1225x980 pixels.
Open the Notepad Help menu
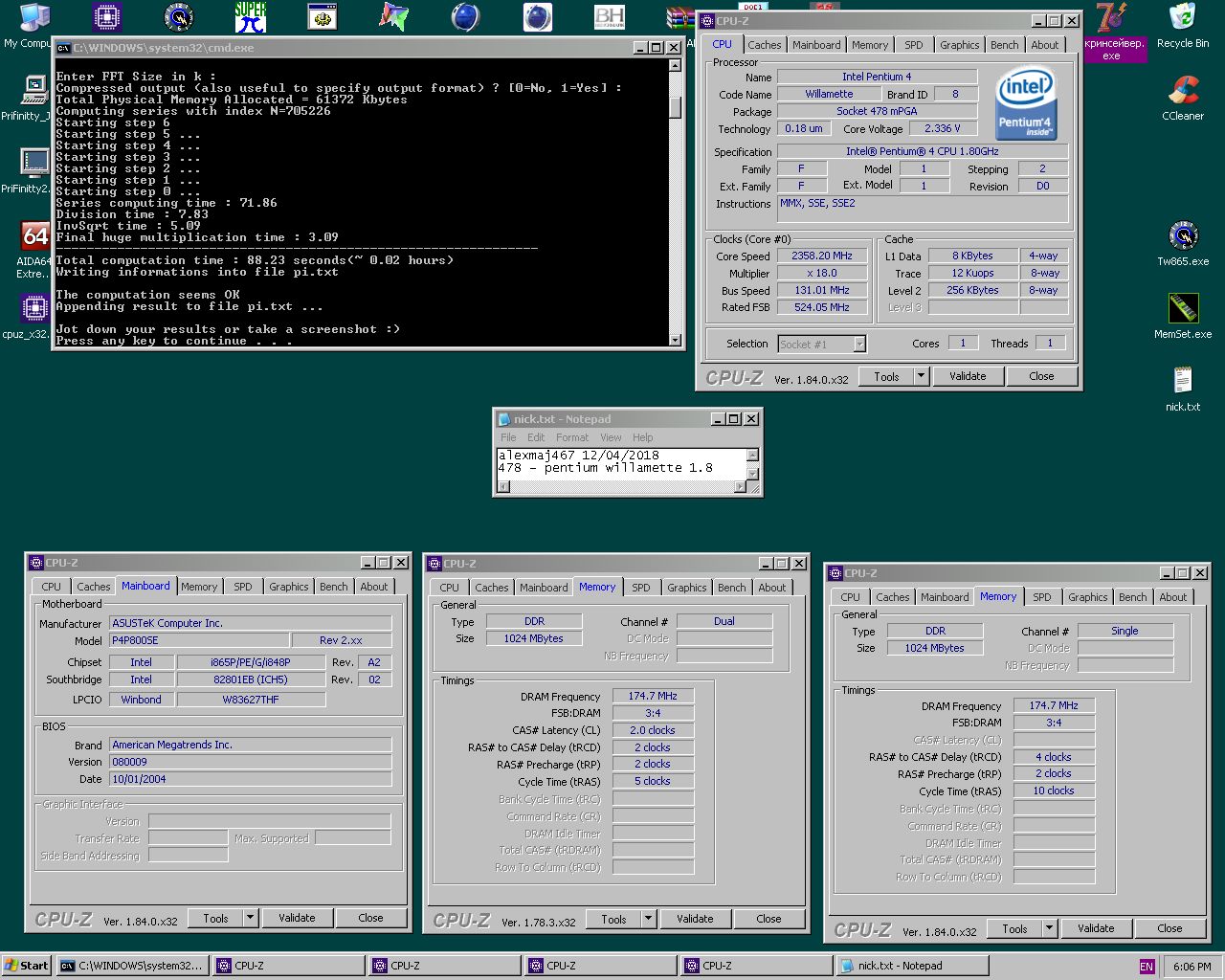point(643,437)
